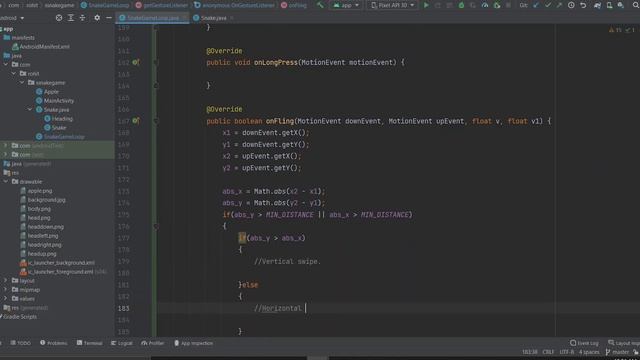This screenshot has height=360, width=640.
Task: Hide the project panel with minus icon
Action: [109, 18]
